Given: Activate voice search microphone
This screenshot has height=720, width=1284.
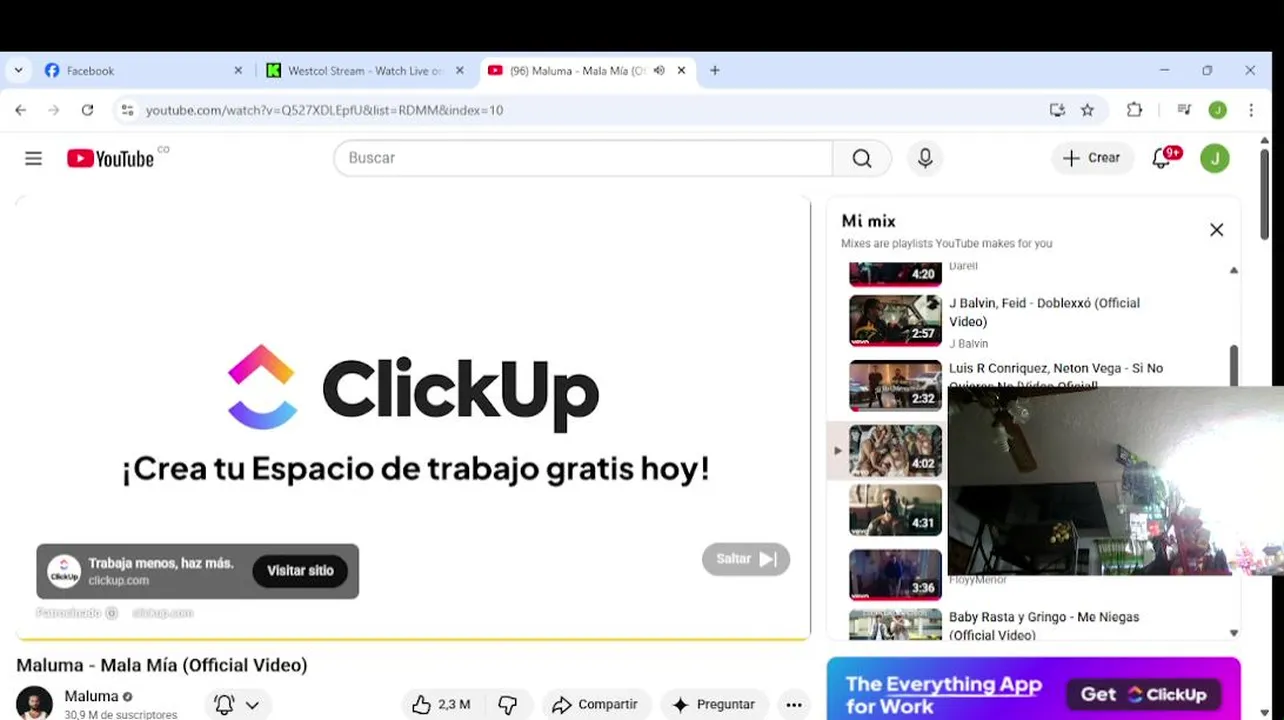Looking at the screenshot, I should pos(925,158).
